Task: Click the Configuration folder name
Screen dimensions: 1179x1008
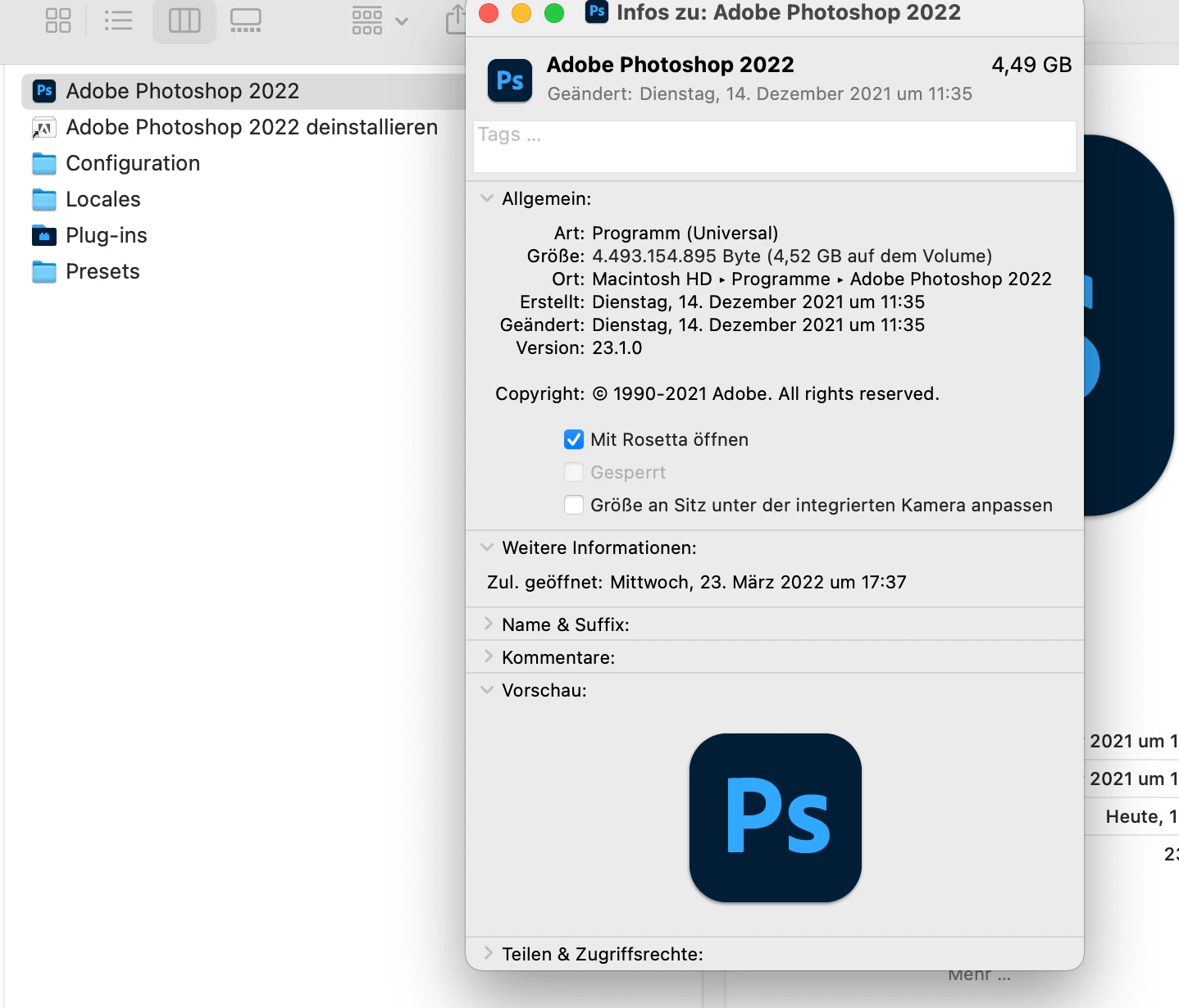Action: 133,163
